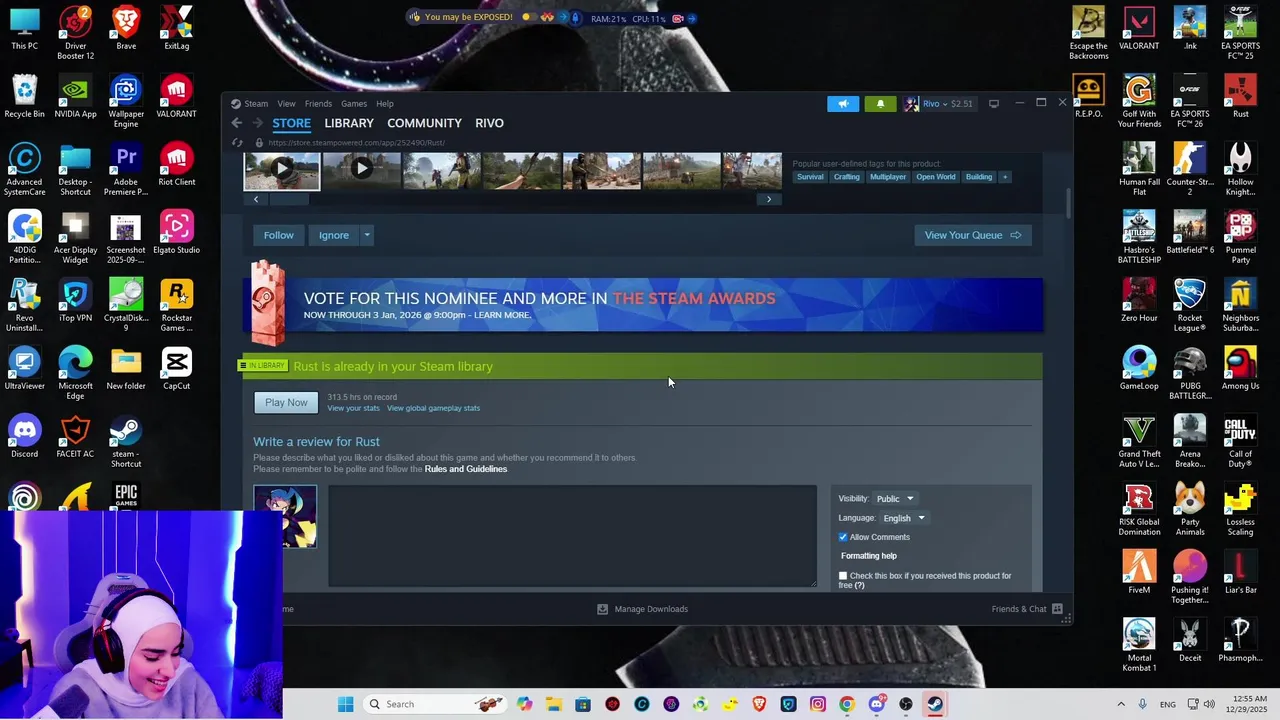1280x720 pixels.
Task: Click into the review text area
Action: 572,536
